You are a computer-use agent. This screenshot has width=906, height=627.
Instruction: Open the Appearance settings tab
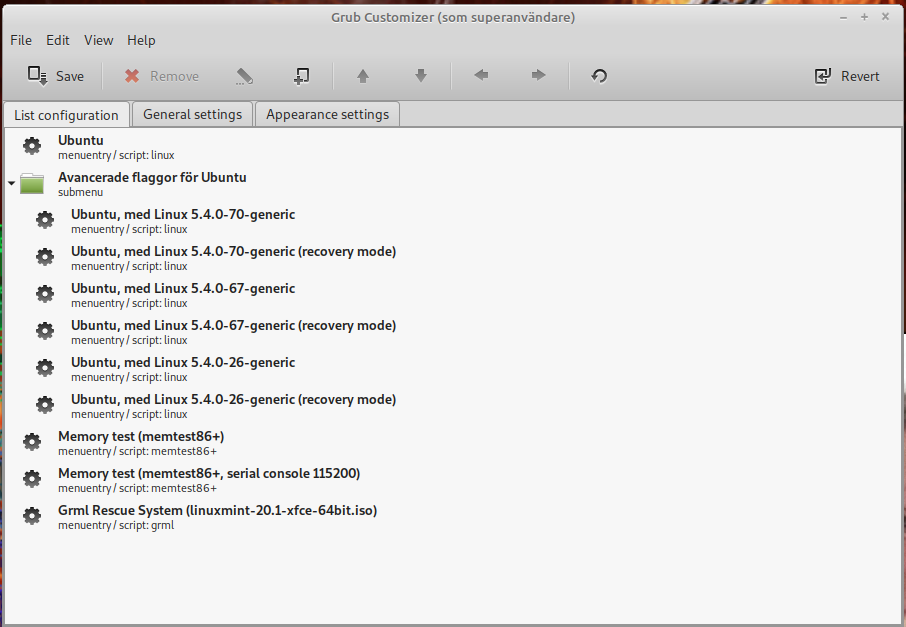pos(328,114)
